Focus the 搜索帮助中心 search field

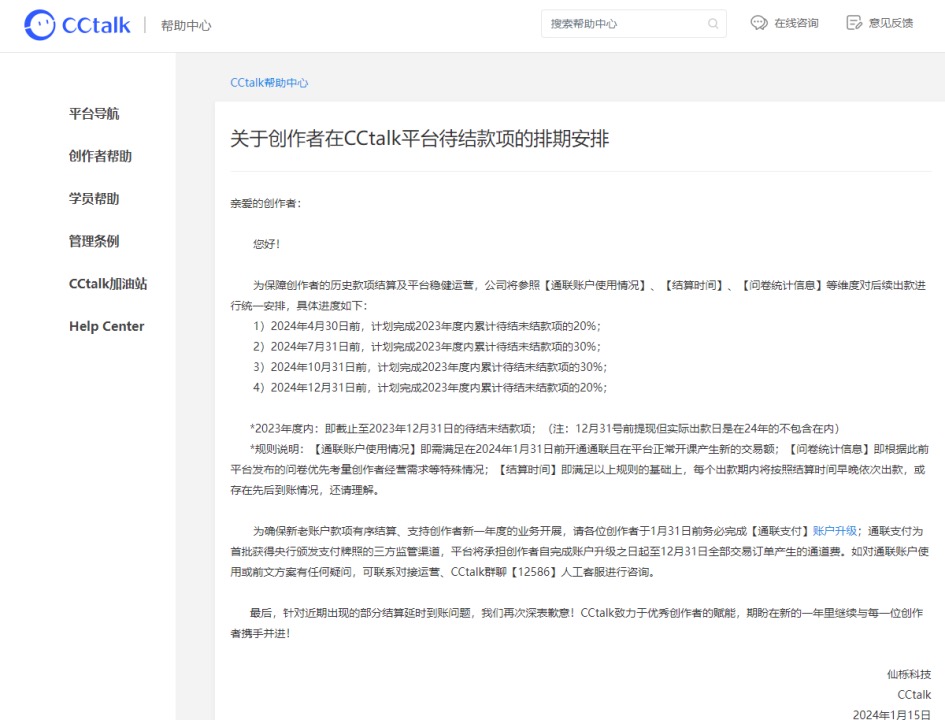point(633,23)
